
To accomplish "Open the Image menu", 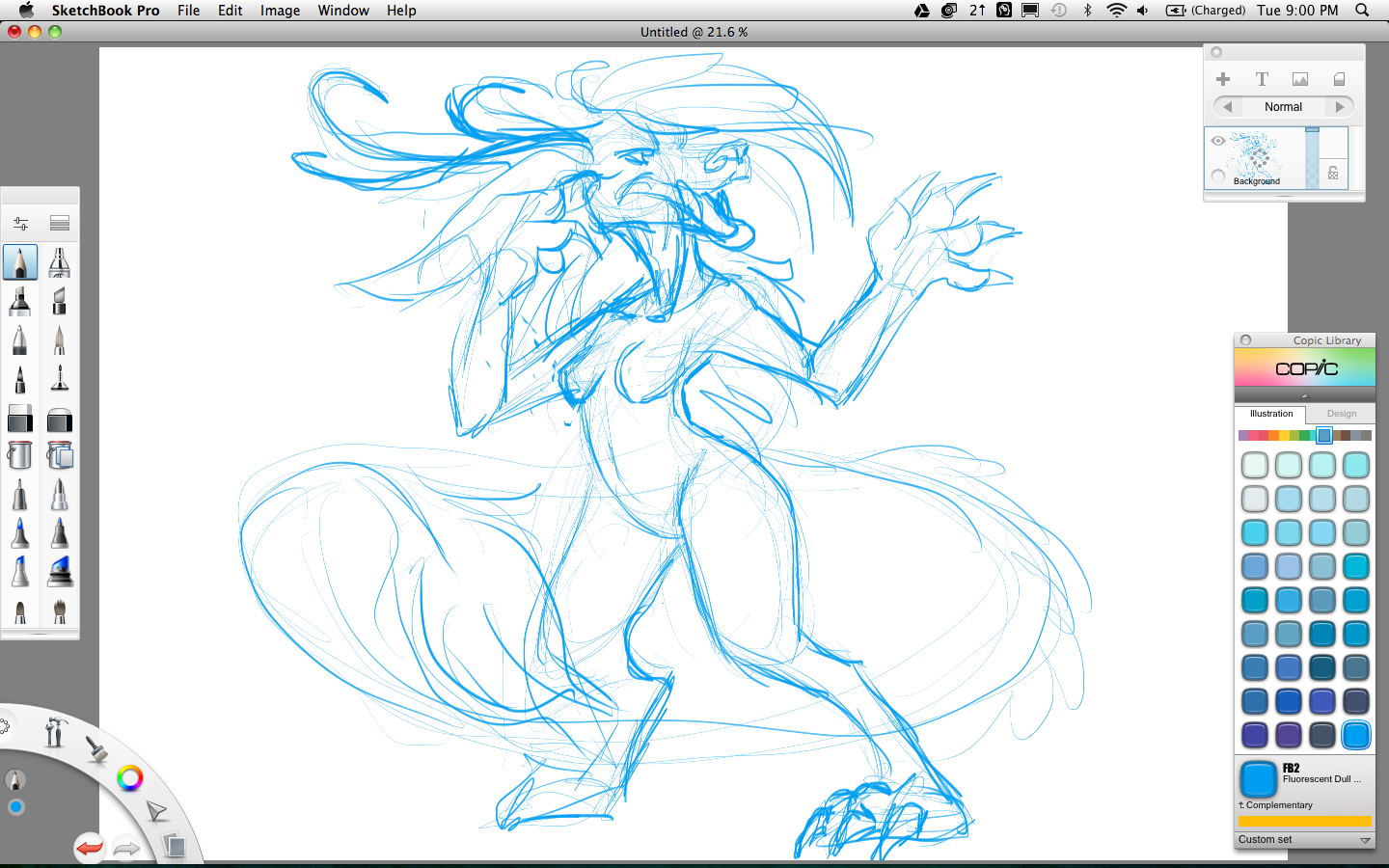I will coord(280,11).
